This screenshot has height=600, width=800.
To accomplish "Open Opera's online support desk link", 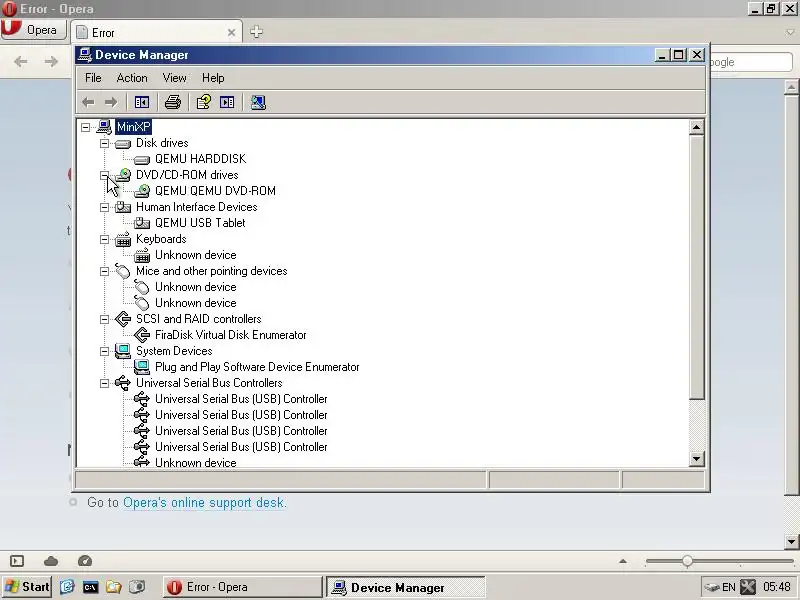I will (x=205, y=503).
